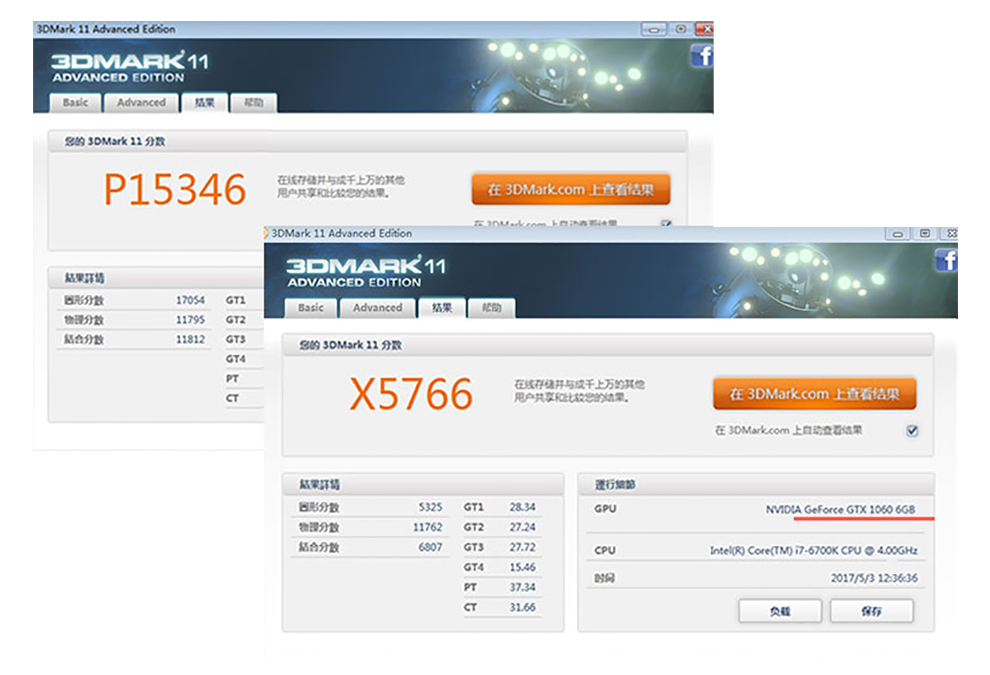Image resolution: width=990 pixels, height=675 pixels.
Task: Open the Advanced tab in front window
Action: click(x=378, y=308)
